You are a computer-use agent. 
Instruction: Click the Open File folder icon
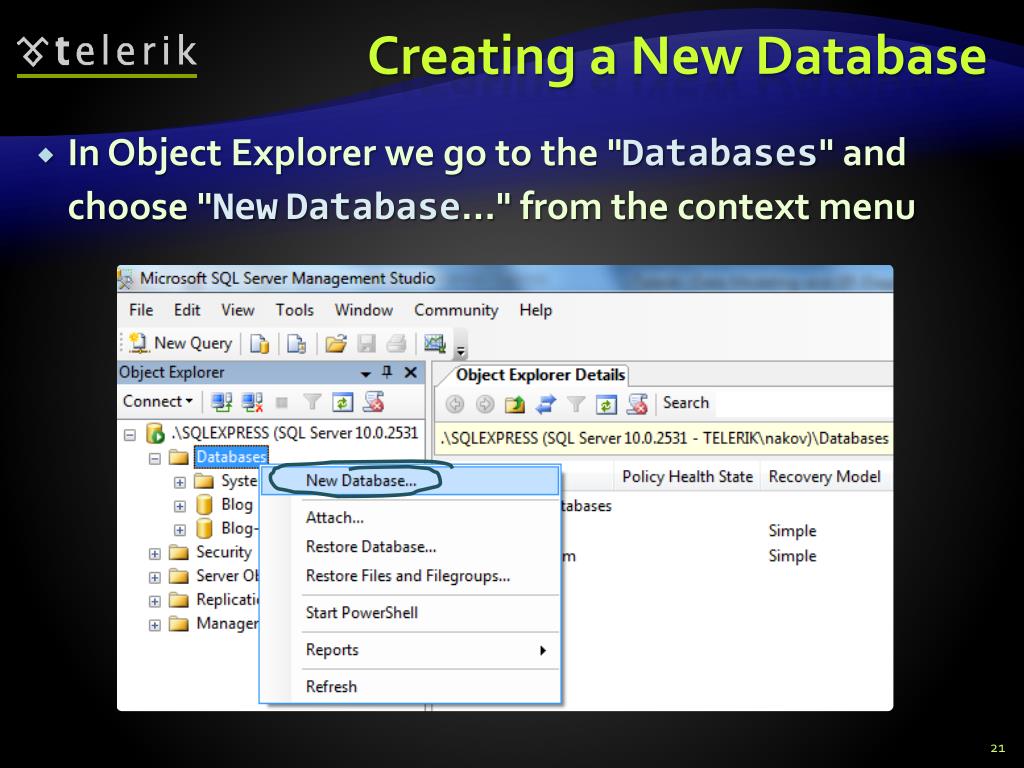click(336, 344)
